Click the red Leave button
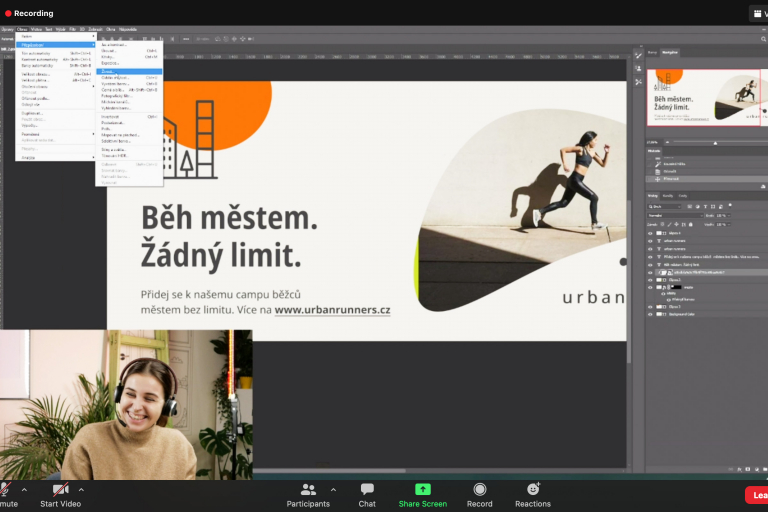The image size is (768, 512). pos(757,494)
